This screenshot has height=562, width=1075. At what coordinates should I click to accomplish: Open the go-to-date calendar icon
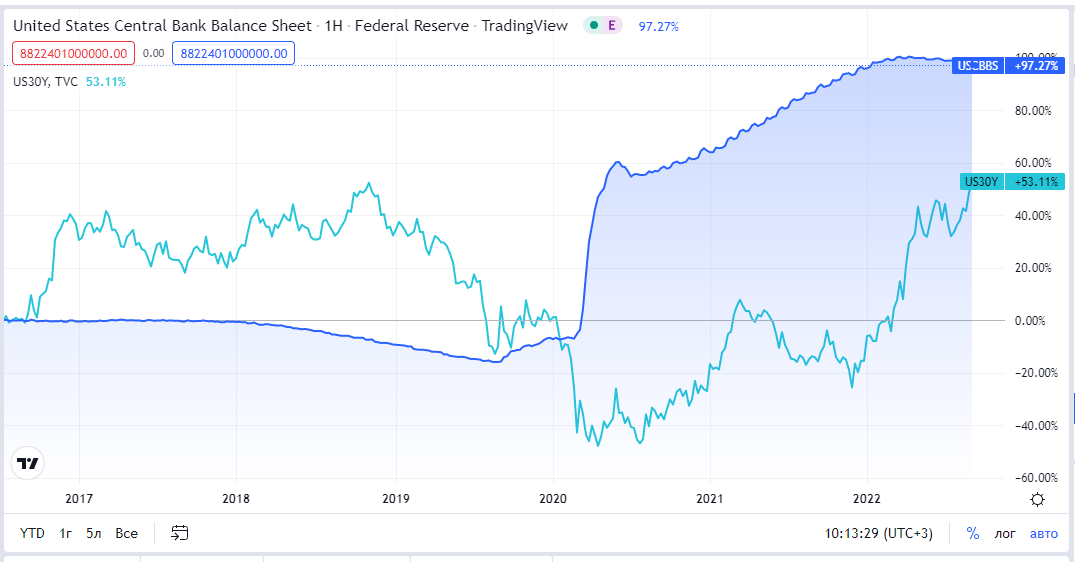click(180, 533)
